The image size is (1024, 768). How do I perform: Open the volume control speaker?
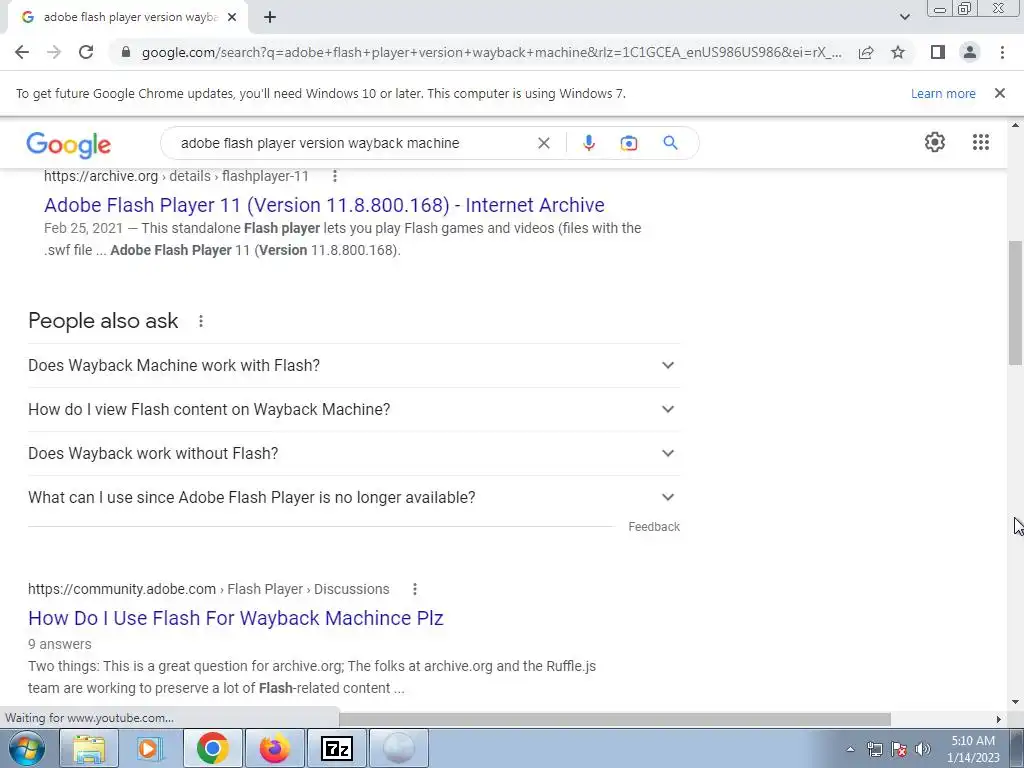tap(923, 749)
